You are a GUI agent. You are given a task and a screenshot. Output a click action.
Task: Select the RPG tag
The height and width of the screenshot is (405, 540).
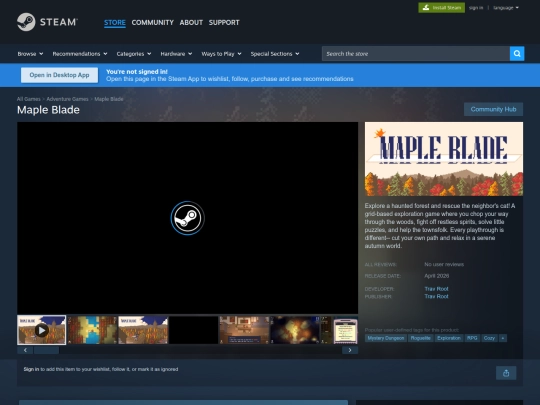[x=472, y=338]
